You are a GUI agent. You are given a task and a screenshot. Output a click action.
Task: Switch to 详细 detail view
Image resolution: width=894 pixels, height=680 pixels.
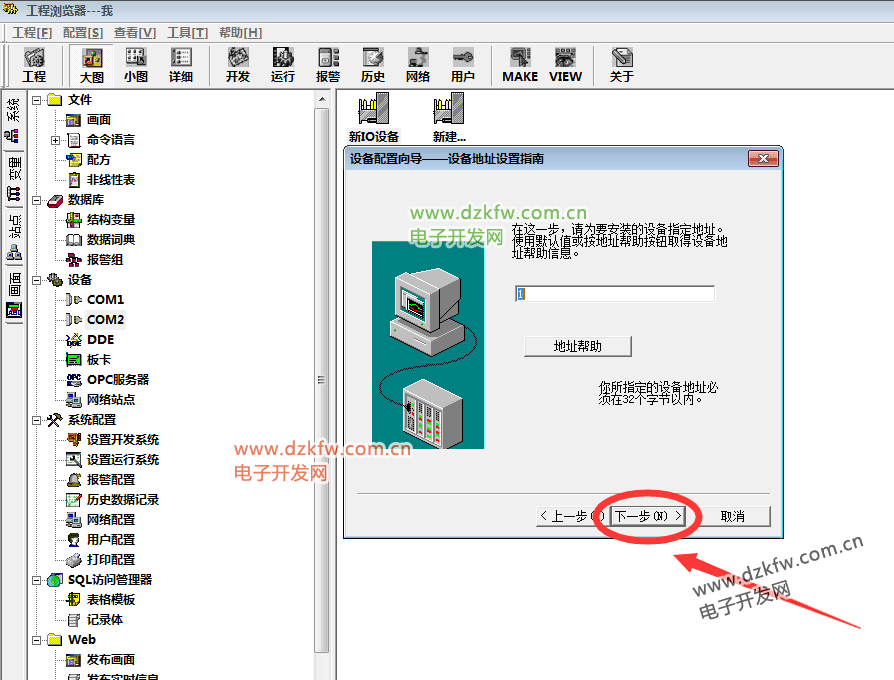coord(181,64)
